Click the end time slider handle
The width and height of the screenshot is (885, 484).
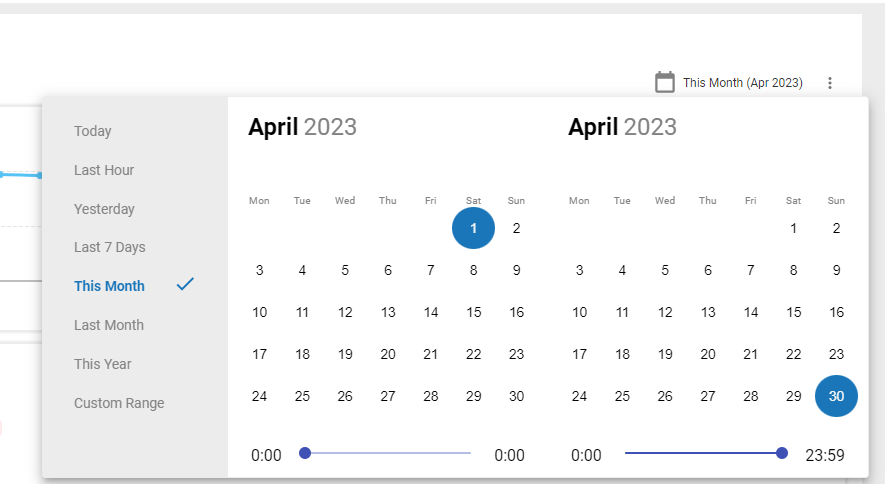[x=782, y=453]
